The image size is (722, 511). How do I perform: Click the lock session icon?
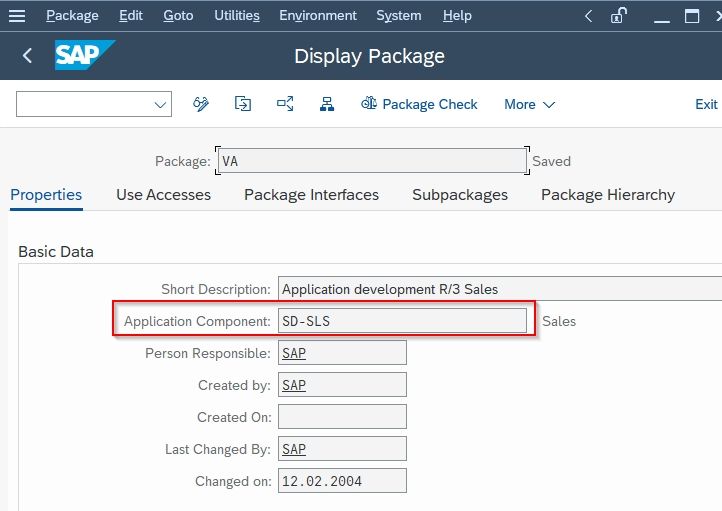pyautogui.click(x=618, y=16)
